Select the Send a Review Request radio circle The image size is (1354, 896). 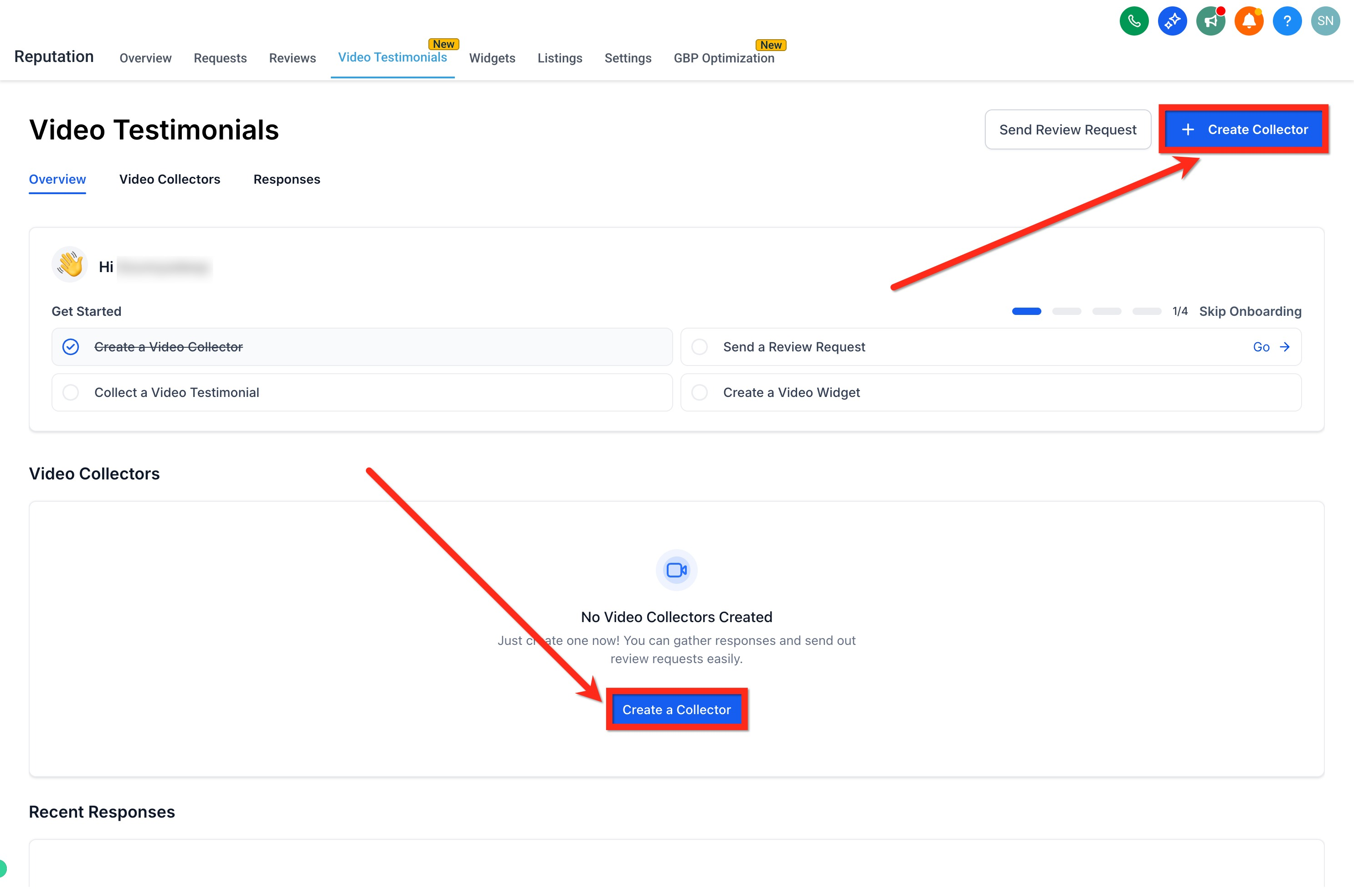pos(699,347)
